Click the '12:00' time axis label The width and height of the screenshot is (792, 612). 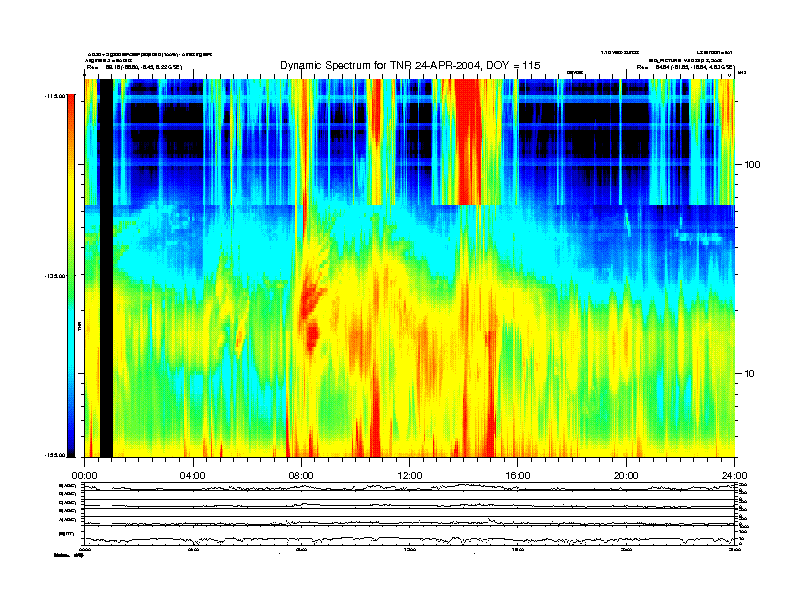coord(410,476)
